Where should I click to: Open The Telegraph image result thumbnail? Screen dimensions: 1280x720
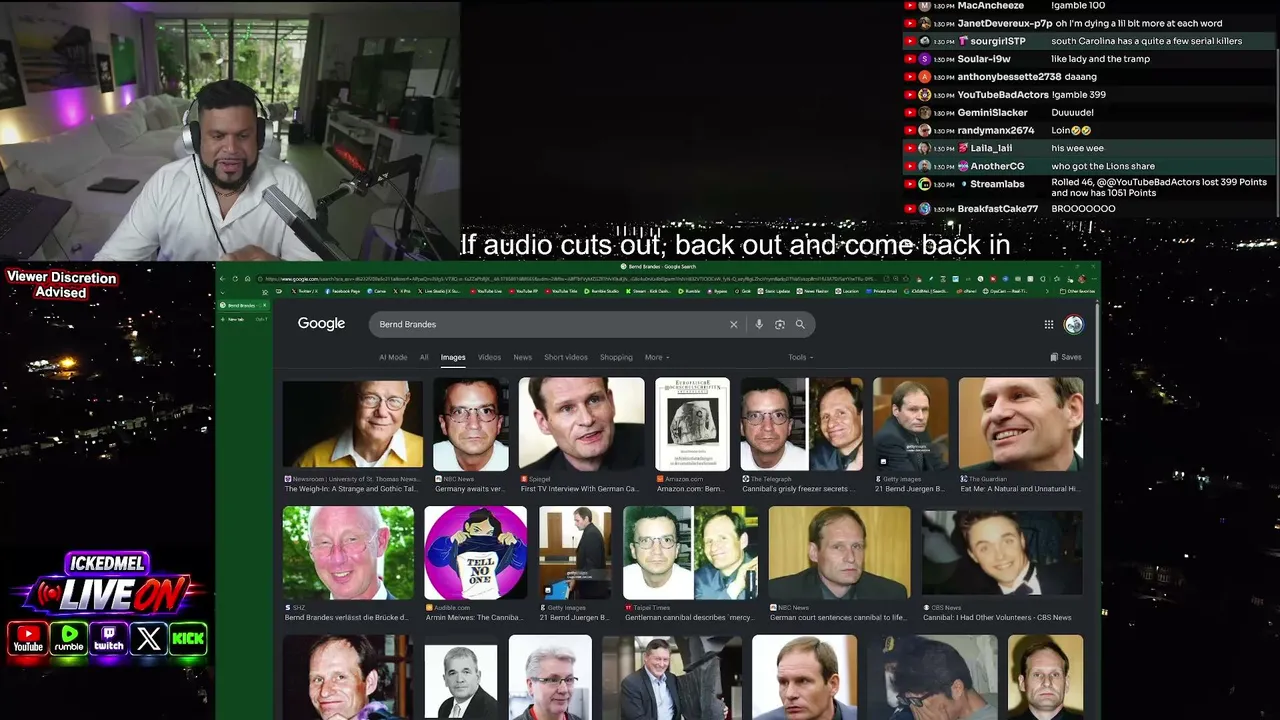pos(801,423)
